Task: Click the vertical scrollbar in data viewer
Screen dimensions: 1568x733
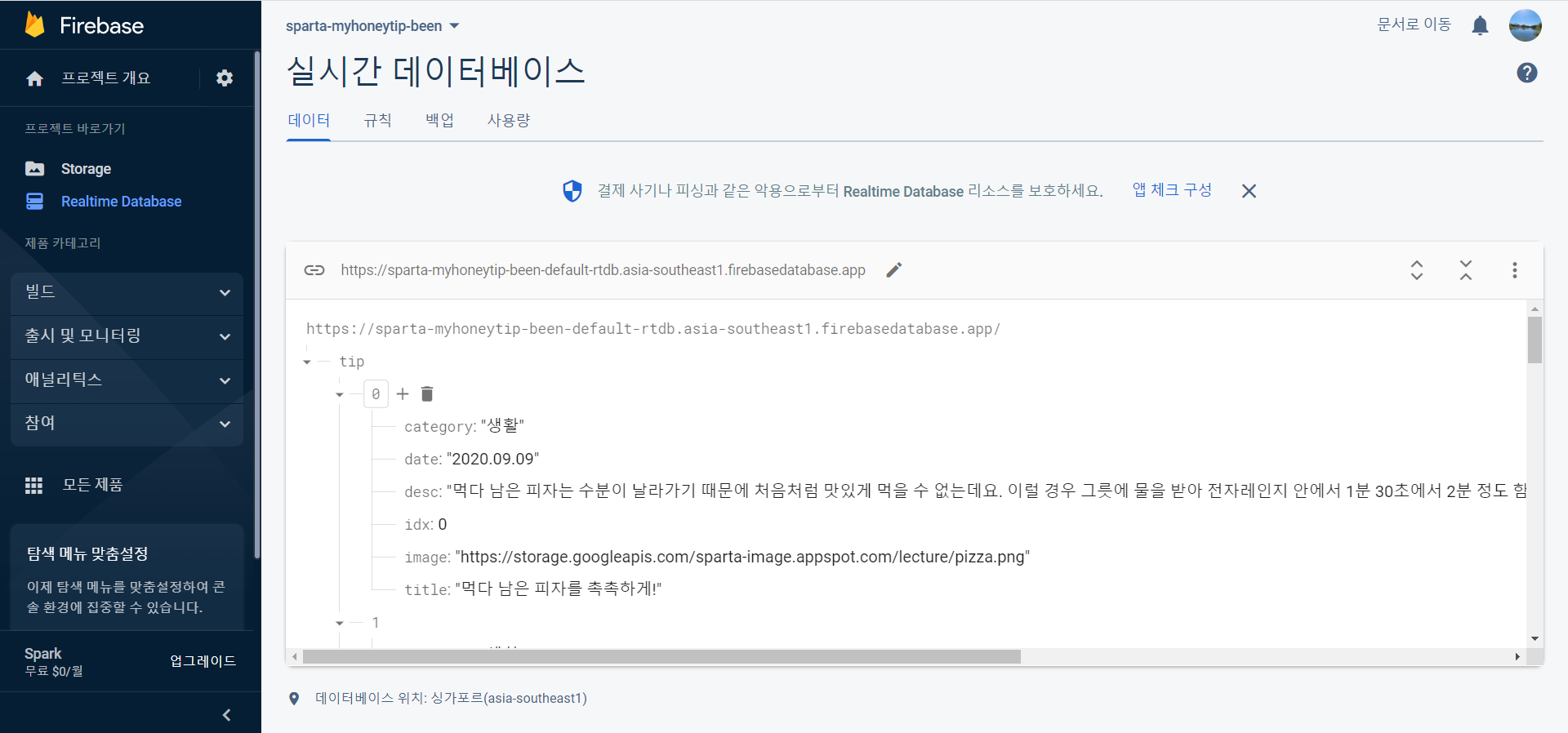Action: pos(1535,340)
